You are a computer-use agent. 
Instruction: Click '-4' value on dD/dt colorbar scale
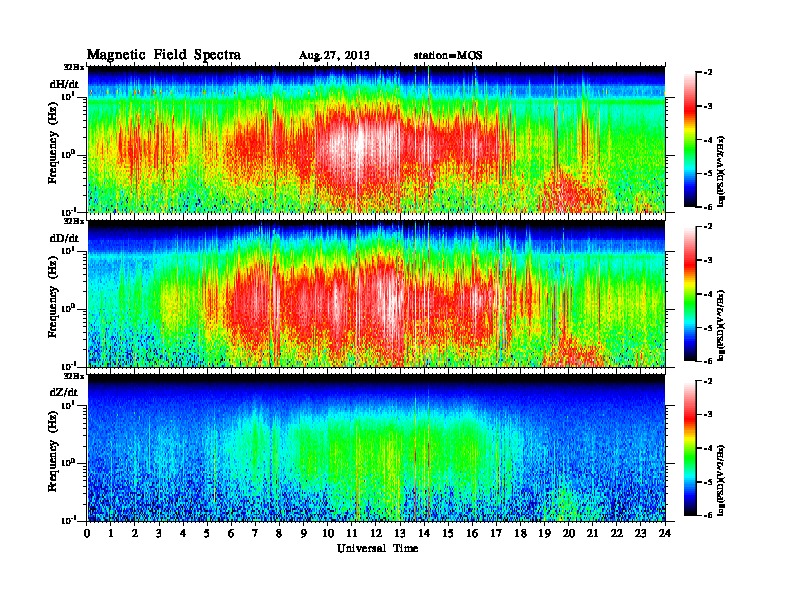click(x=708, y=294)
